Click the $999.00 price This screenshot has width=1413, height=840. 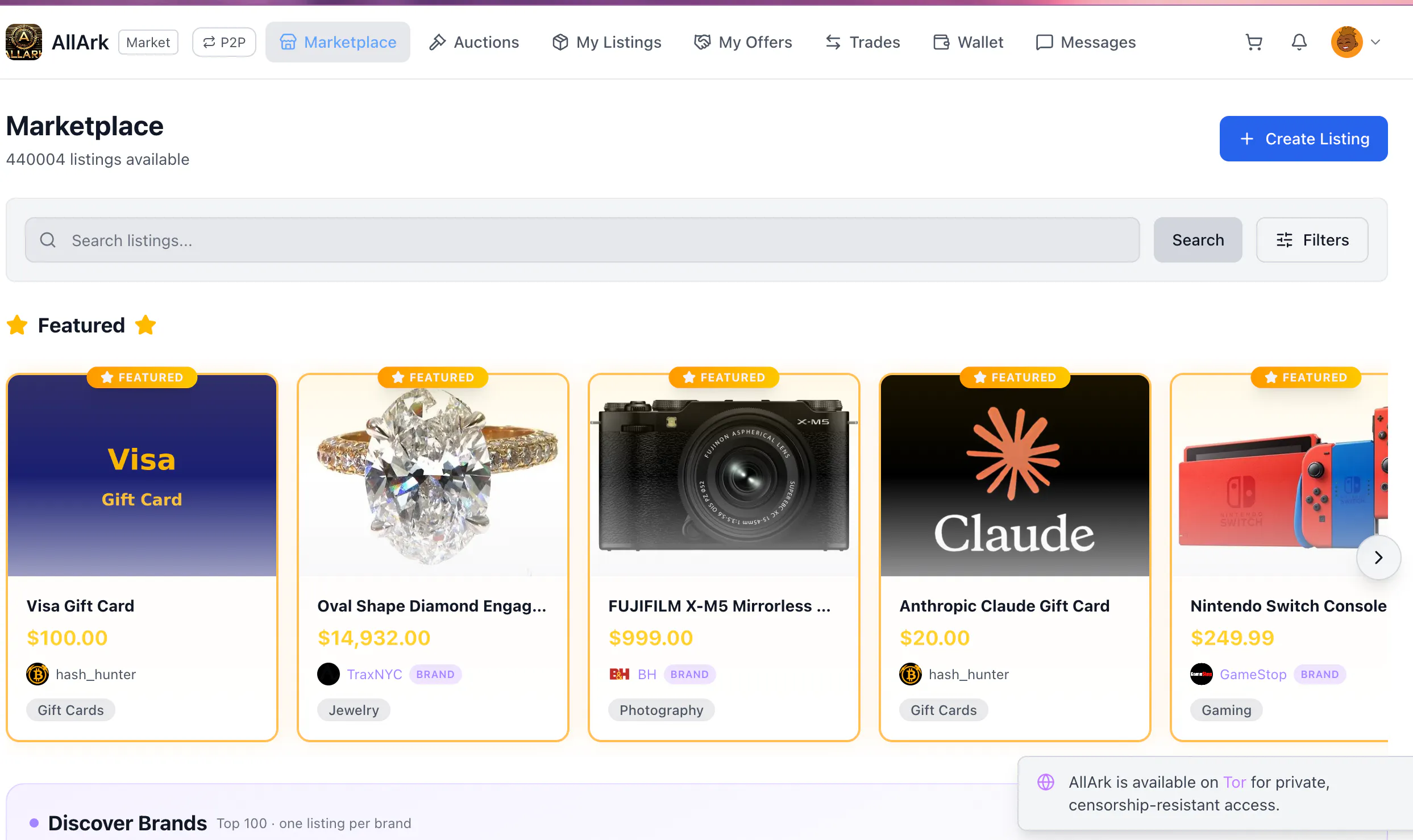tap(650, 638)
